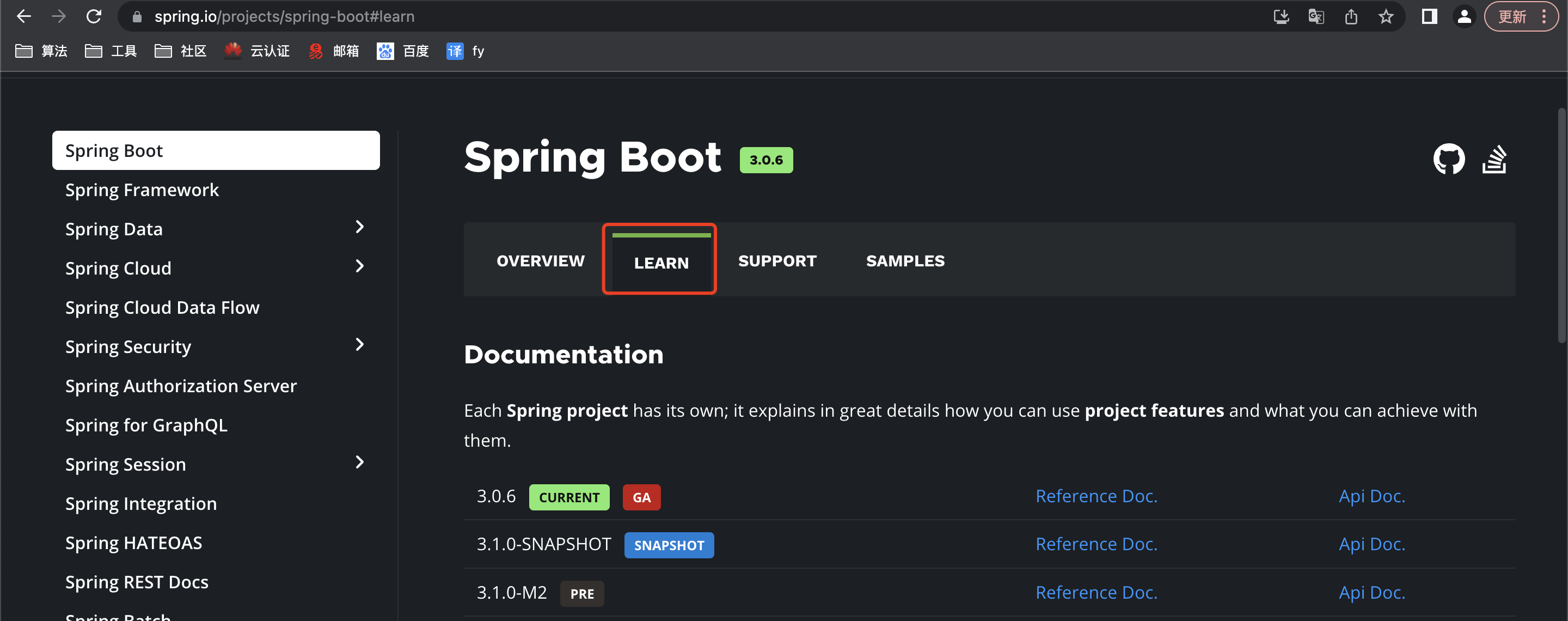Go back with the browser back arrow
This screenshot has width=1568, height=621.
coord(24,16)
